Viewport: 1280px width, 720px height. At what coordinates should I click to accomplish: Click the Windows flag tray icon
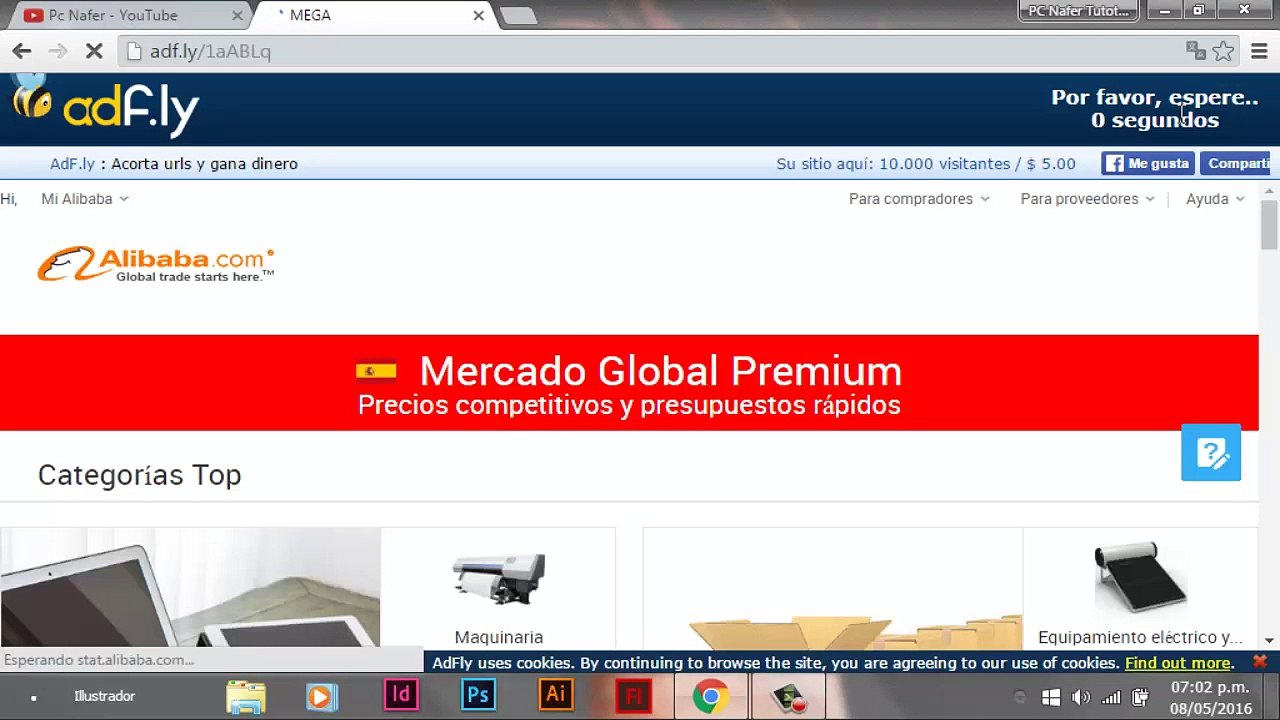point(1050,697)
